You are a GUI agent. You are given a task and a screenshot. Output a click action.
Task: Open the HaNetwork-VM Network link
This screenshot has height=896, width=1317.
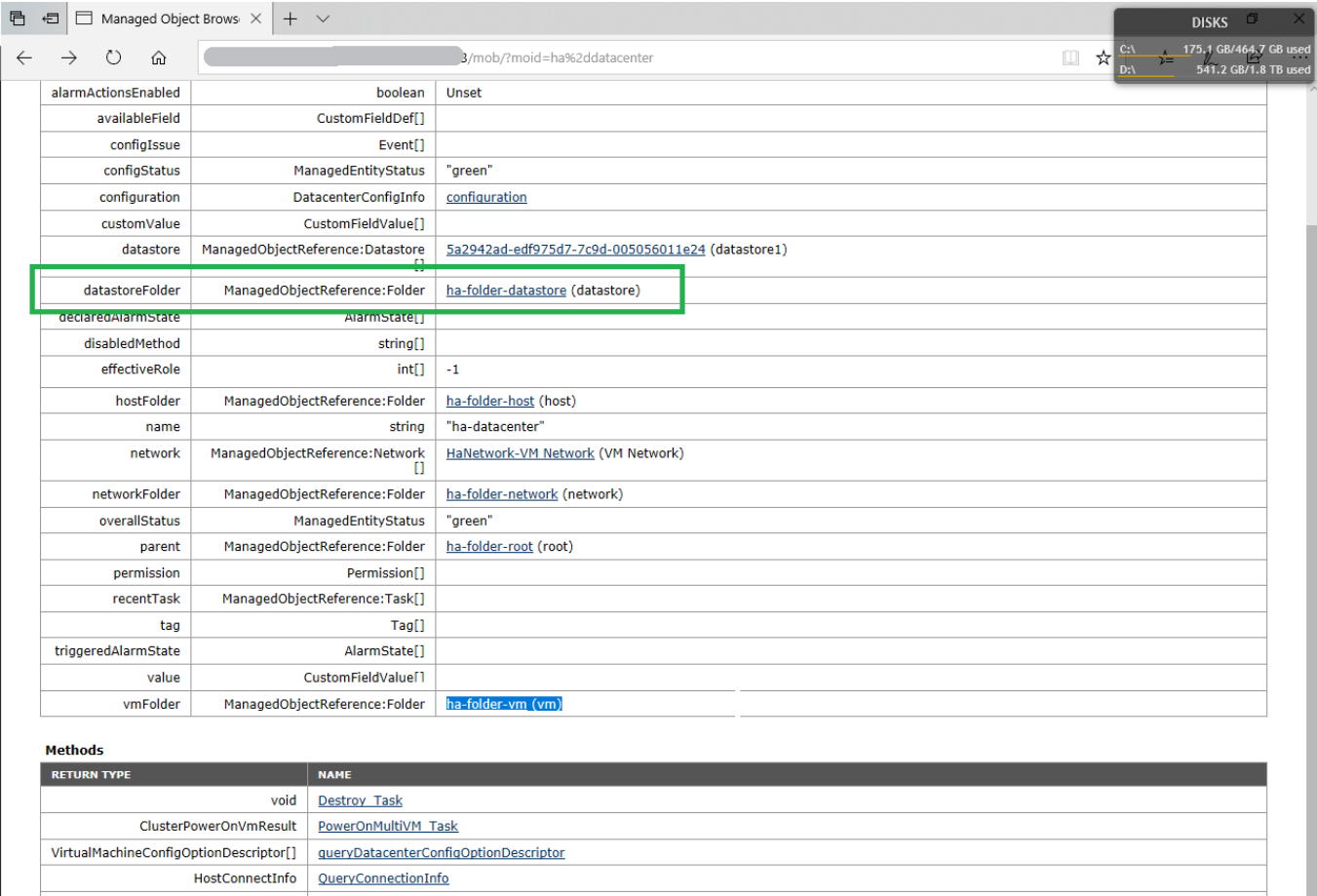(x=520, y=453)
